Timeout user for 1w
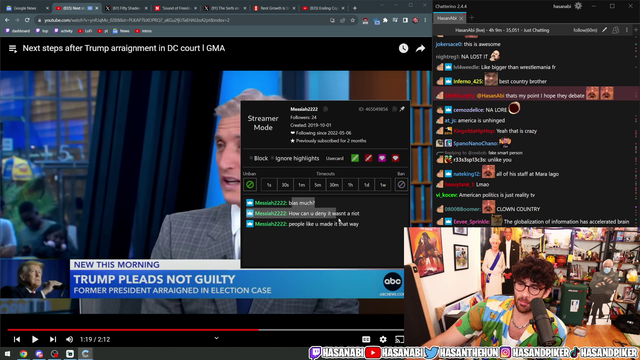 click(383, 185)
